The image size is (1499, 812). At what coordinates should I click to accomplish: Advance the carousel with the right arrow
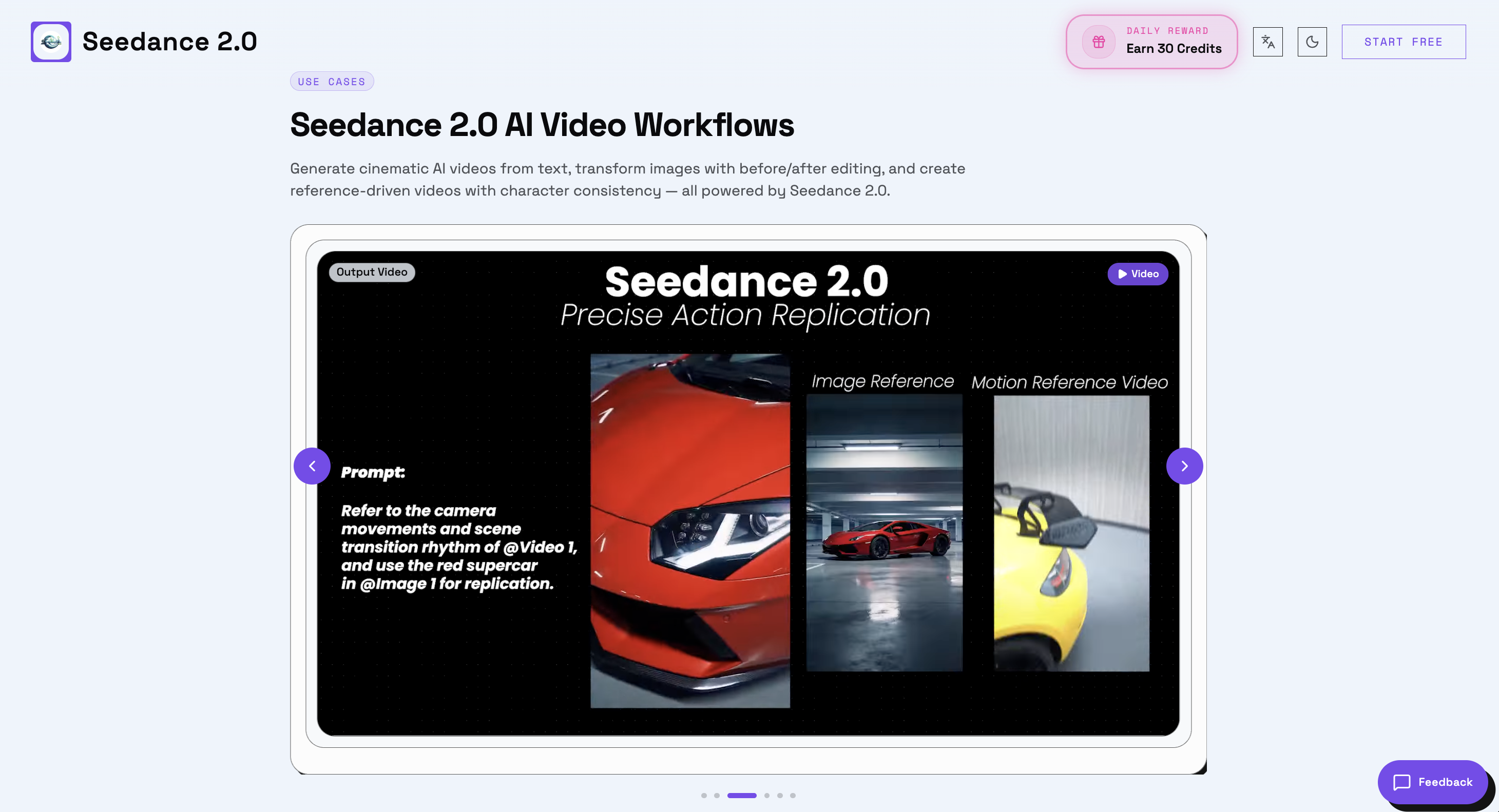(x=1185, y=466)
